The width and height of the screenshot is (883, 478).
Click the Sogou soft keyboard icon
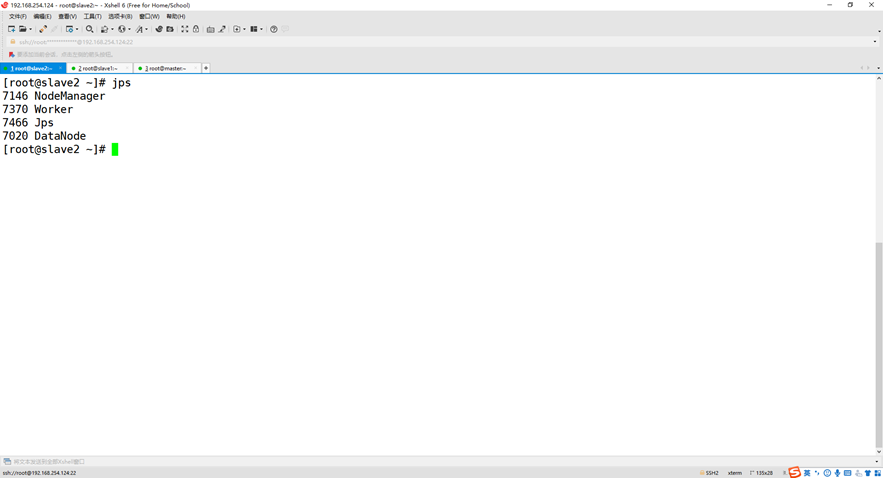848,473
